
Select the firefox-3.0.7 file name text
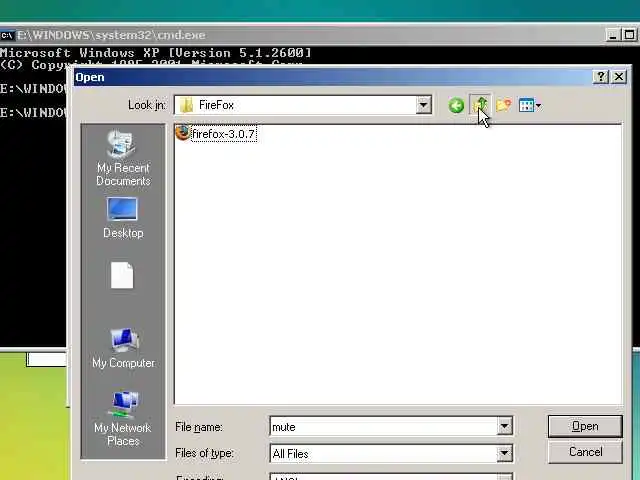tap(223, 134)
